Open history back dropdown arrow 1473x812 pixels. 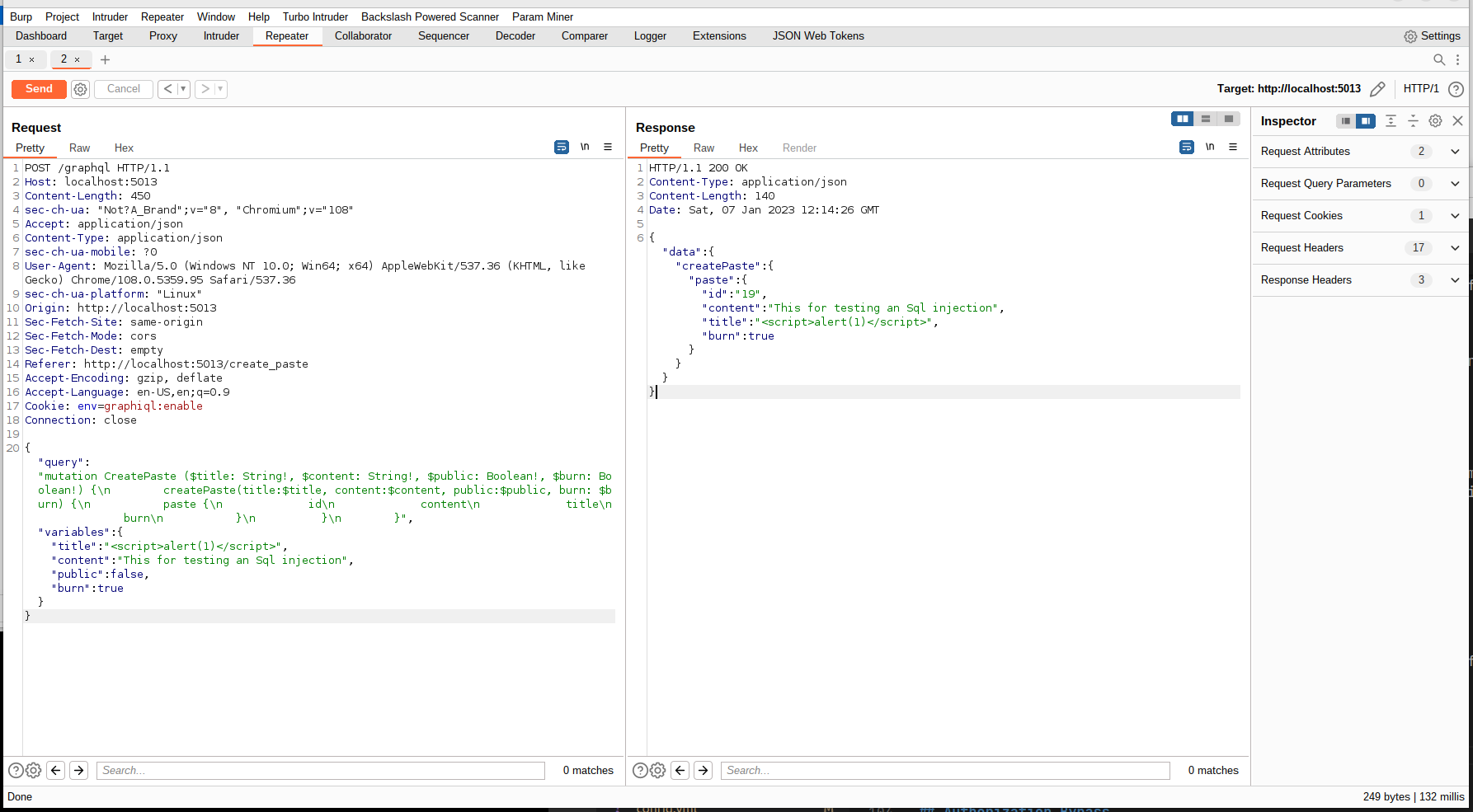pyautogui.click(x=183, y=89)
